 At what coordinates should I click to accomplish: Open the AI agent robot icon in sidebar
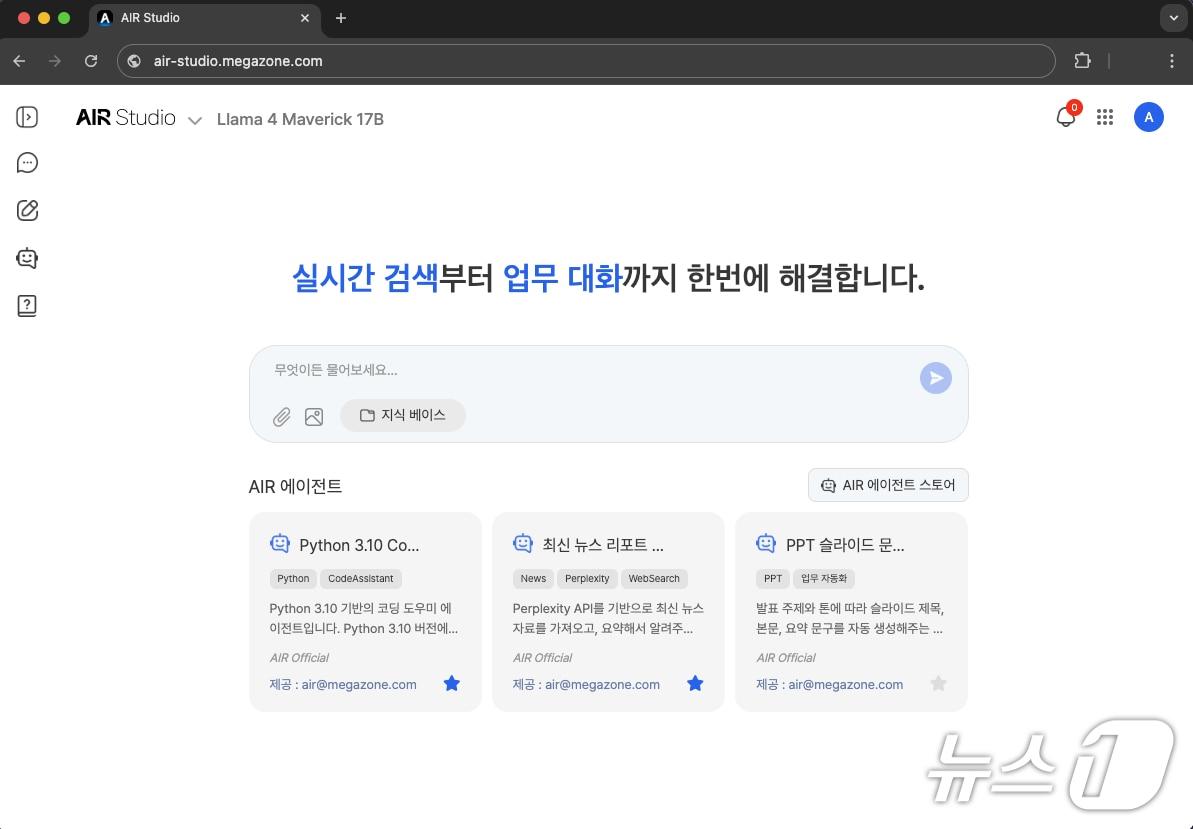[x=27, y=258]
